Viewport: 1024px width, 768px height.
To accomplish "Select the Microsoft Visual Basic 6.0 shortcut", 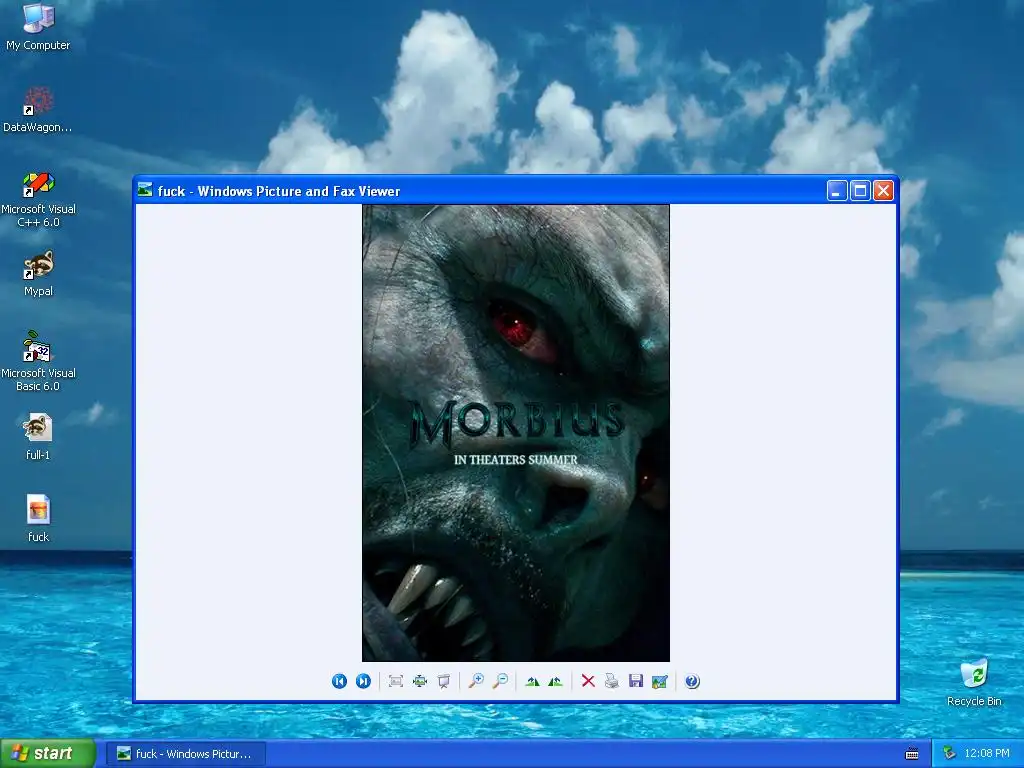I will pos(38,361).
